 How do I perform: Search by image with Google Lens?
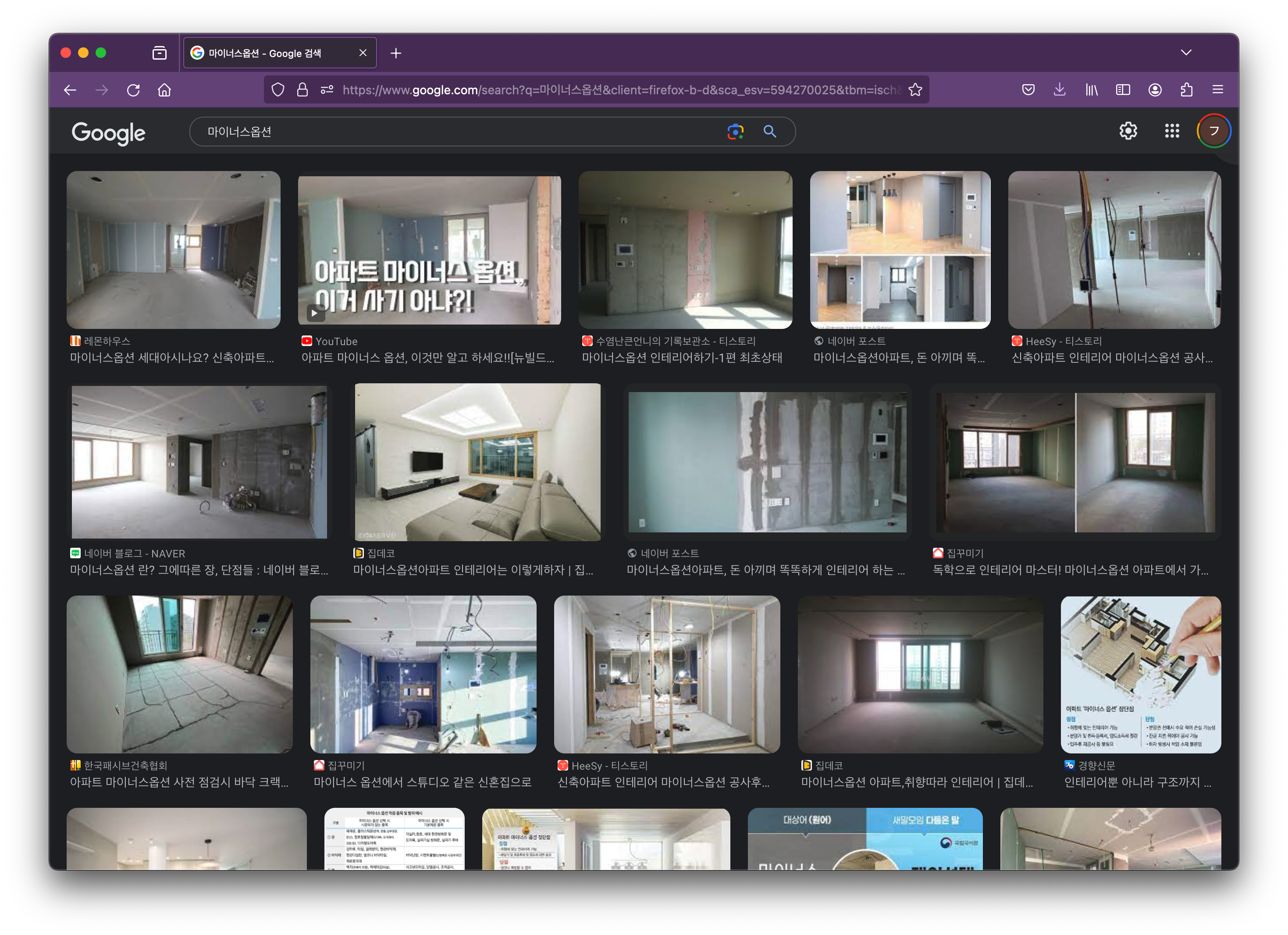click(x=735, y=132)
